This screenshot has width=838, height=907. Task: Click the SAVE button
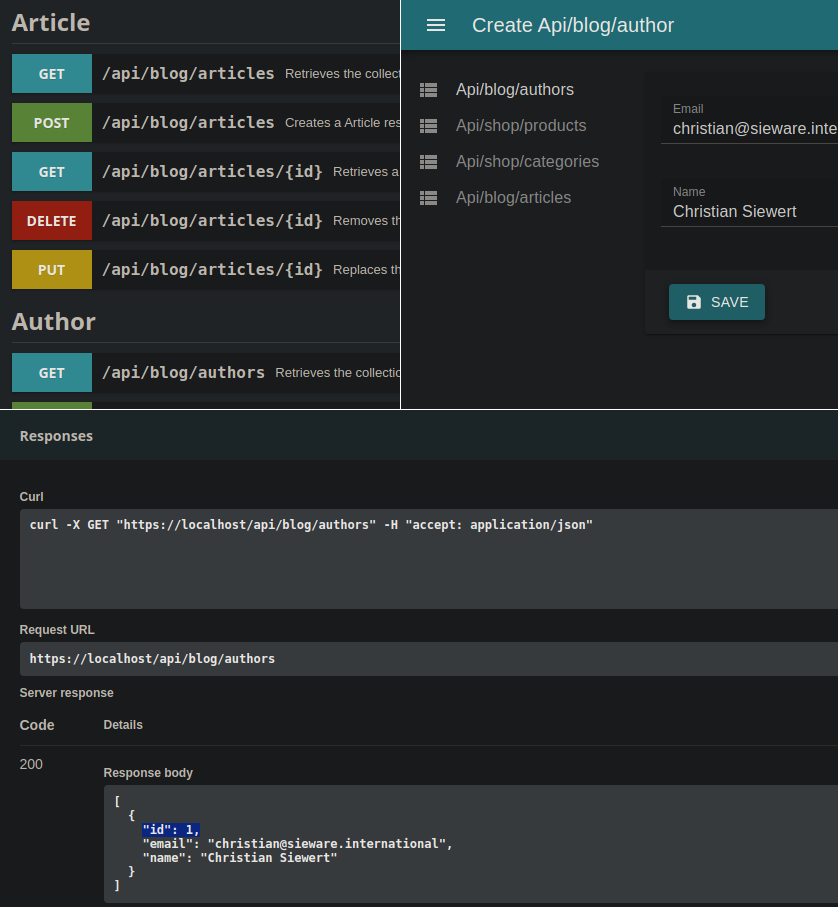[x=717, y=302]
